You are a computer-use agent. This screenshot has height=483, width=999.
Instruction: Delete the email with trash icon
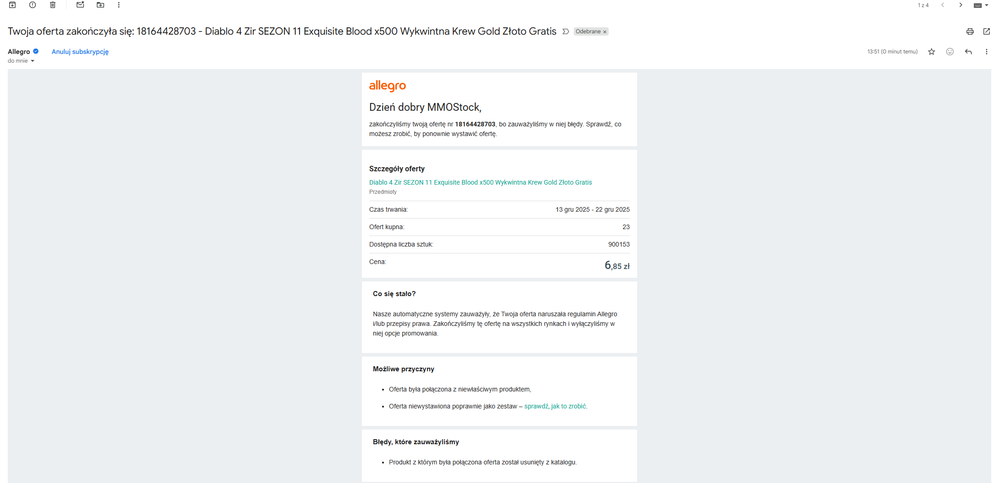(53, 5)
